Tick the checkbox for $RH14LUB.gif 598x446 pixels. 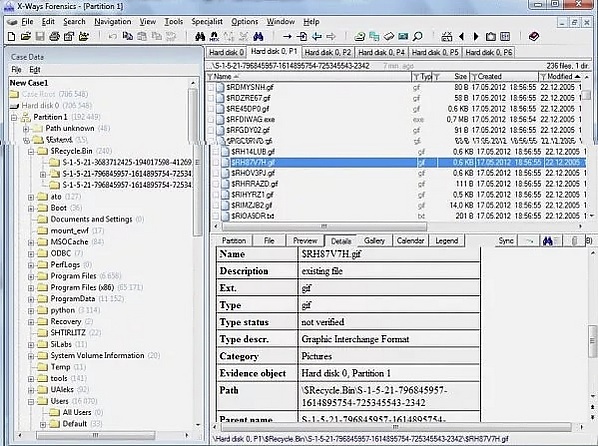[x=216, y=152]
